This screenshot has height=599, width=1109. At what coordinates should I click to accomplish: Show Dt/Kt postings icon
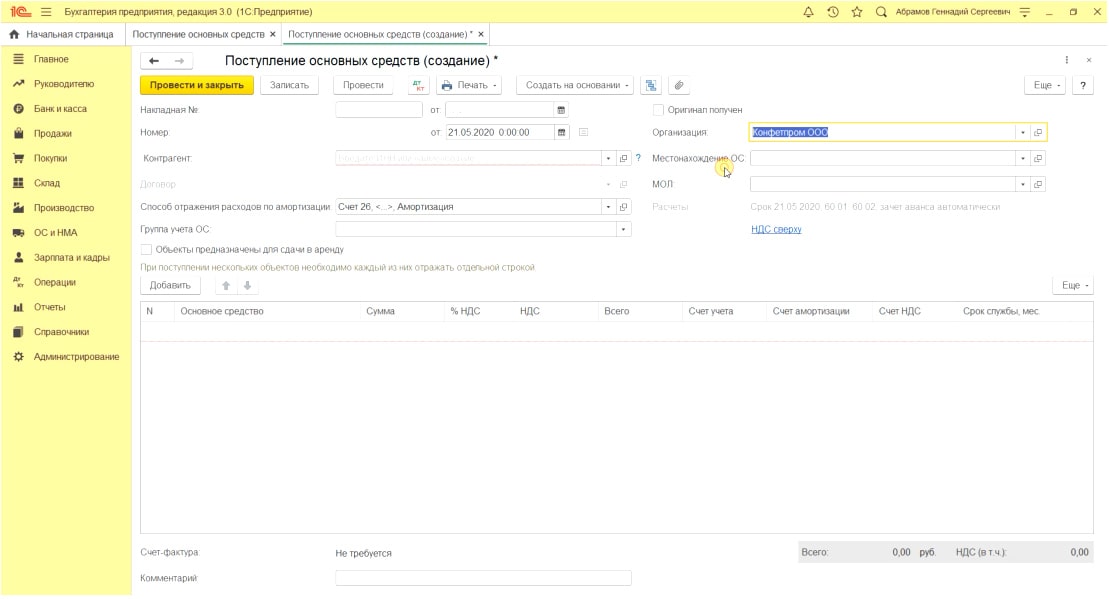(x=419, y=86)
